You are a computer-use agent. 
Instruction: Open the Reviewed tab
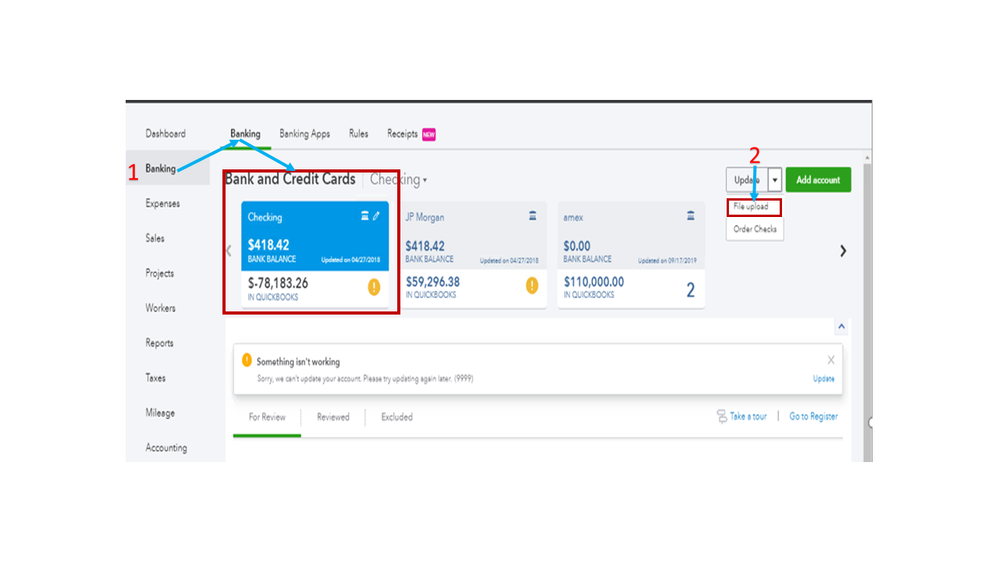pos(333,417)
